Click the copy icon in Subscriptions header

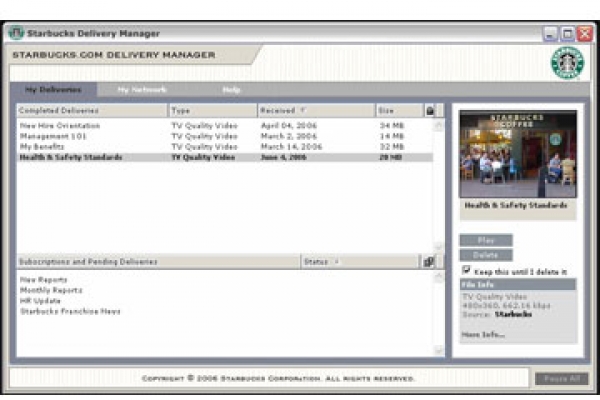[x=429, y=262]
